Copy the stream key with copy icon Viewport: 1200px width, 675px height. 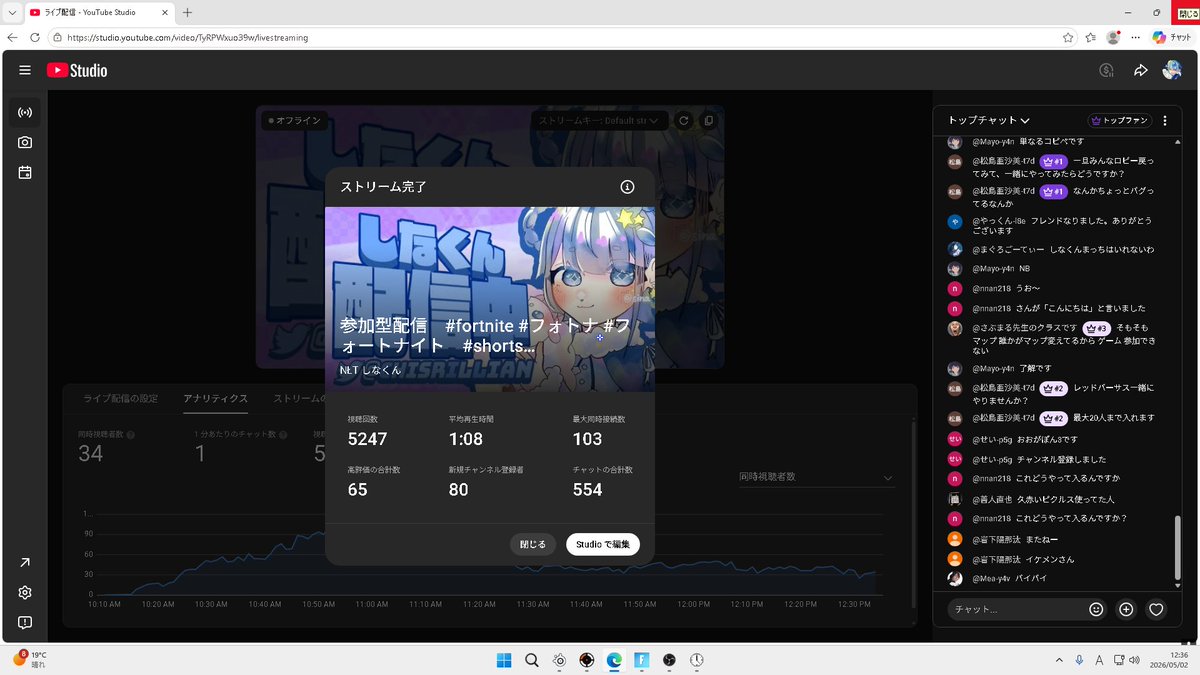pos(708,120)
